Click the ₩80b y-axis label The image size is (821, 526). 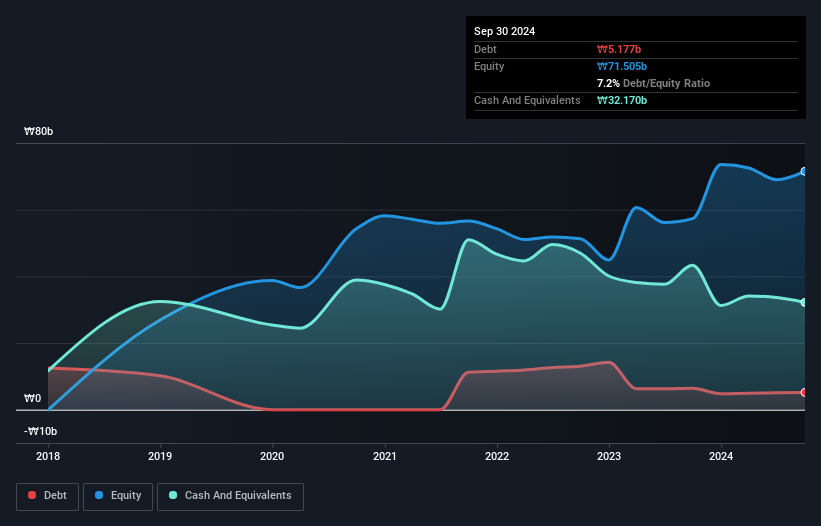coord(38,131)
